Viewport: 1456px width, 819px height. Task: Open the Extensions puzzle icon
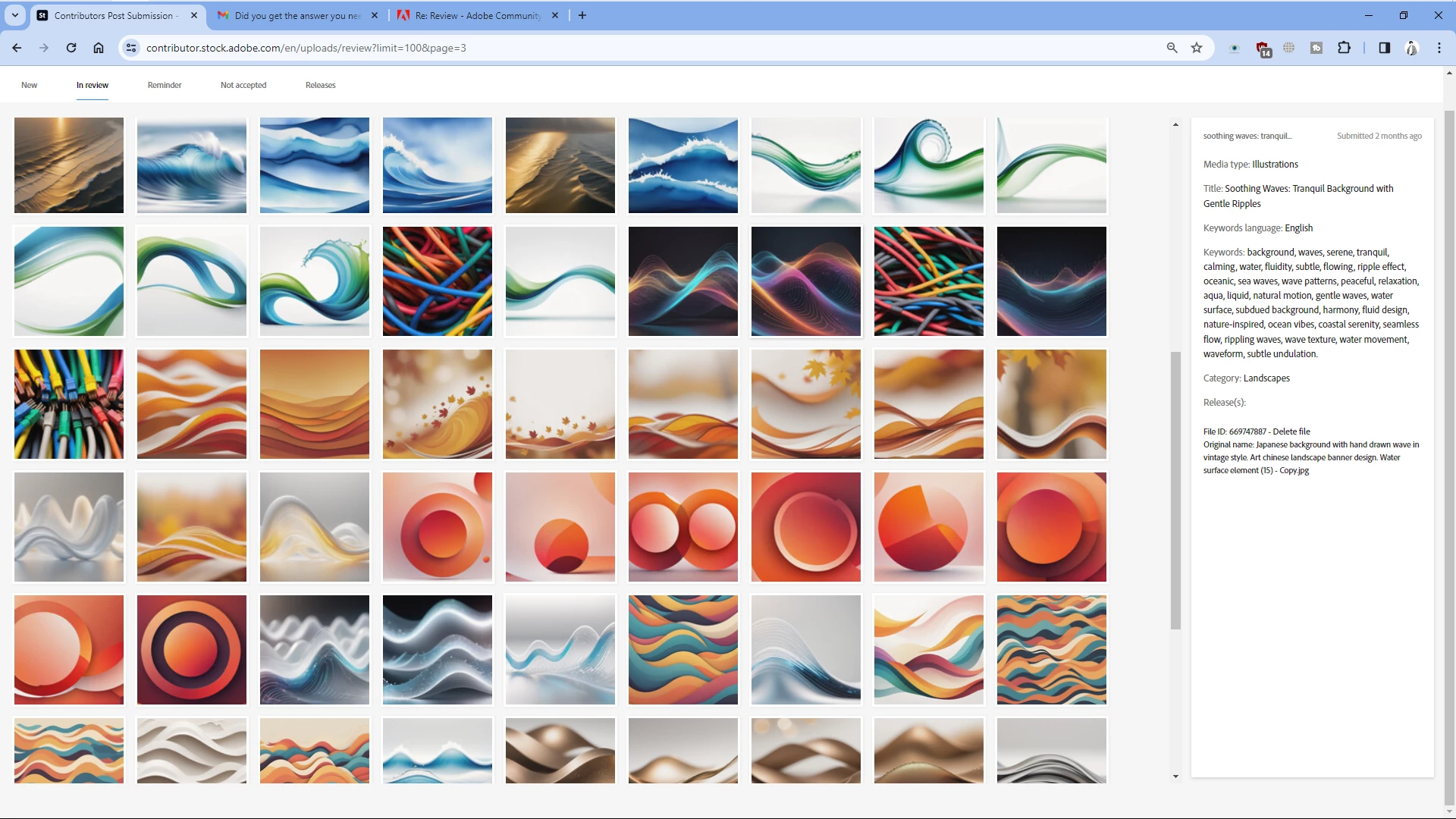pos(1344,48)
